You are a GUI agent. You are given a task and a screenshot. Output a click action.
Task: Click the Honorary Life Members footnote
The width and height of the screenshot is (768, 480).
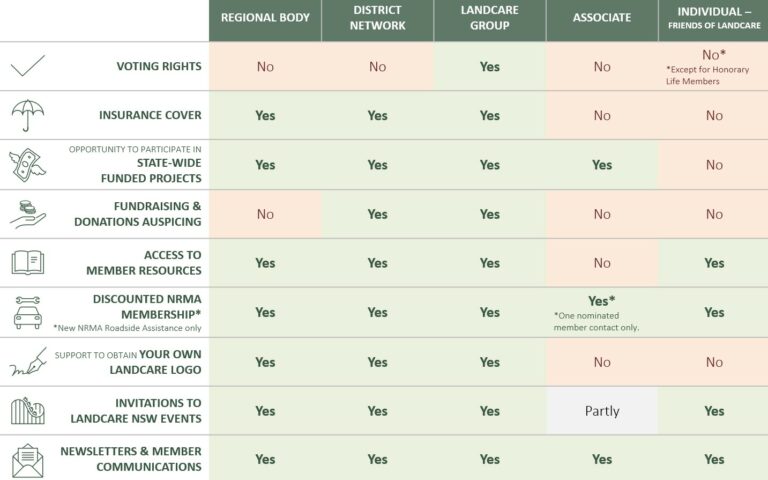[x=707, y=75]
